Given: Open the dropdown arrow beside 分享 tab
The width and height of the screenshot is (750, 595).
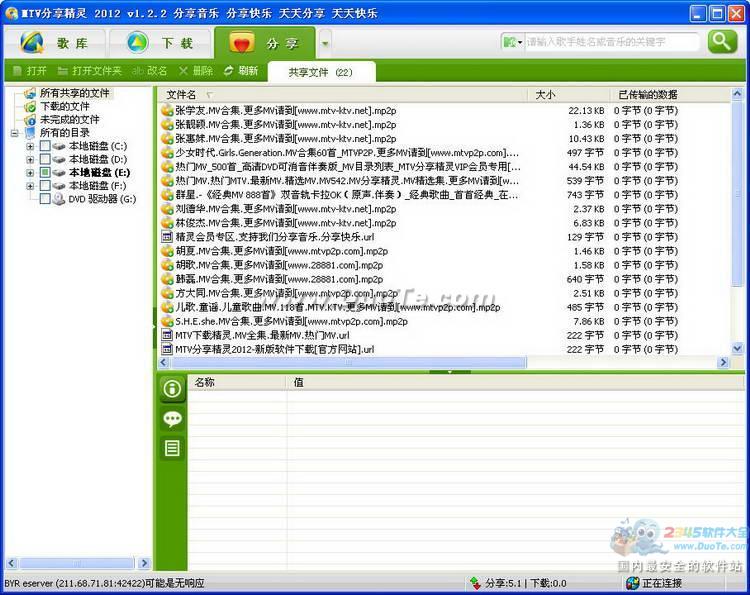Looking at the screenshot, I should [x=325, y=44].
